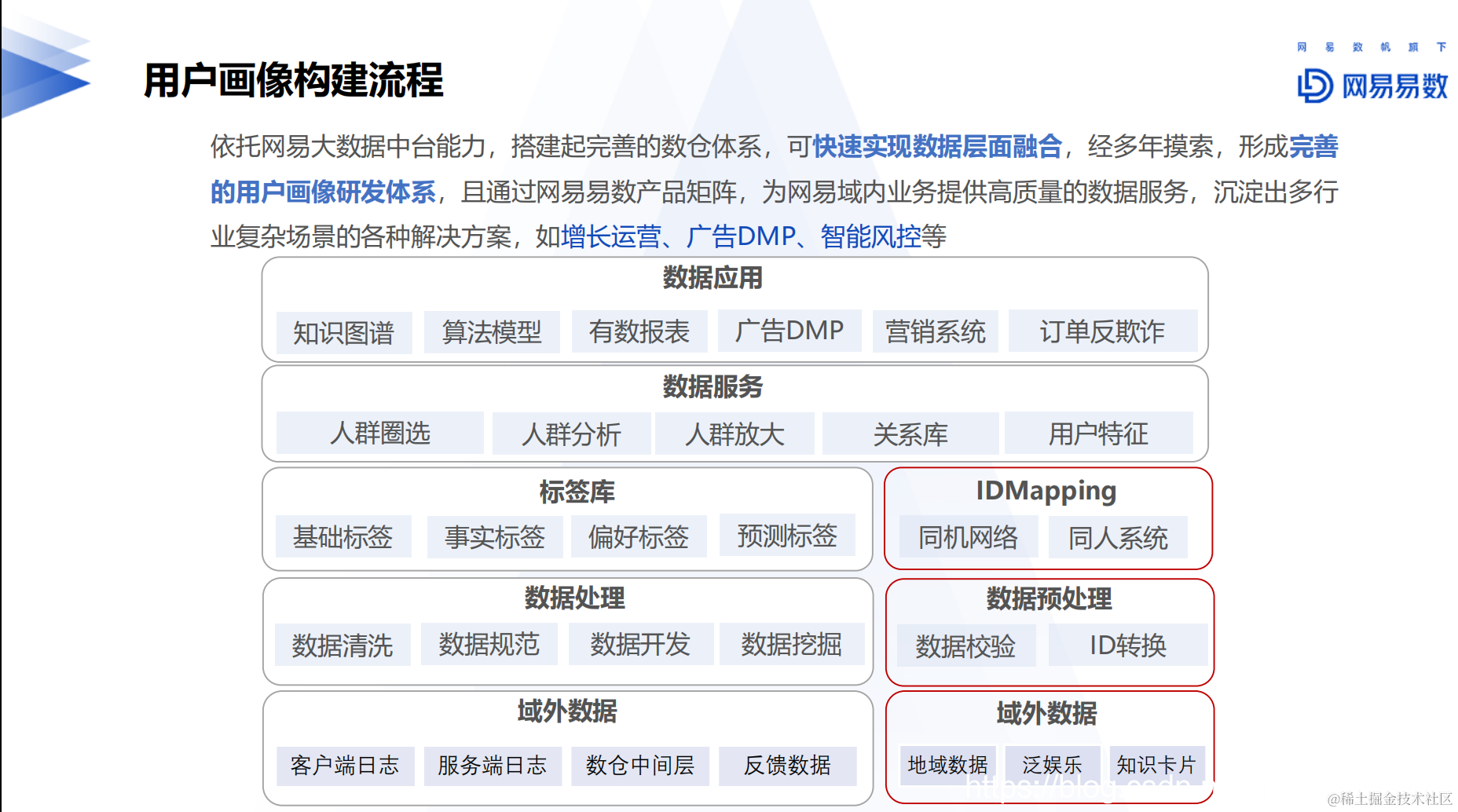1458x812 pixels.
Task: Click the 关系库 box
Action: (x=910, y=433)
